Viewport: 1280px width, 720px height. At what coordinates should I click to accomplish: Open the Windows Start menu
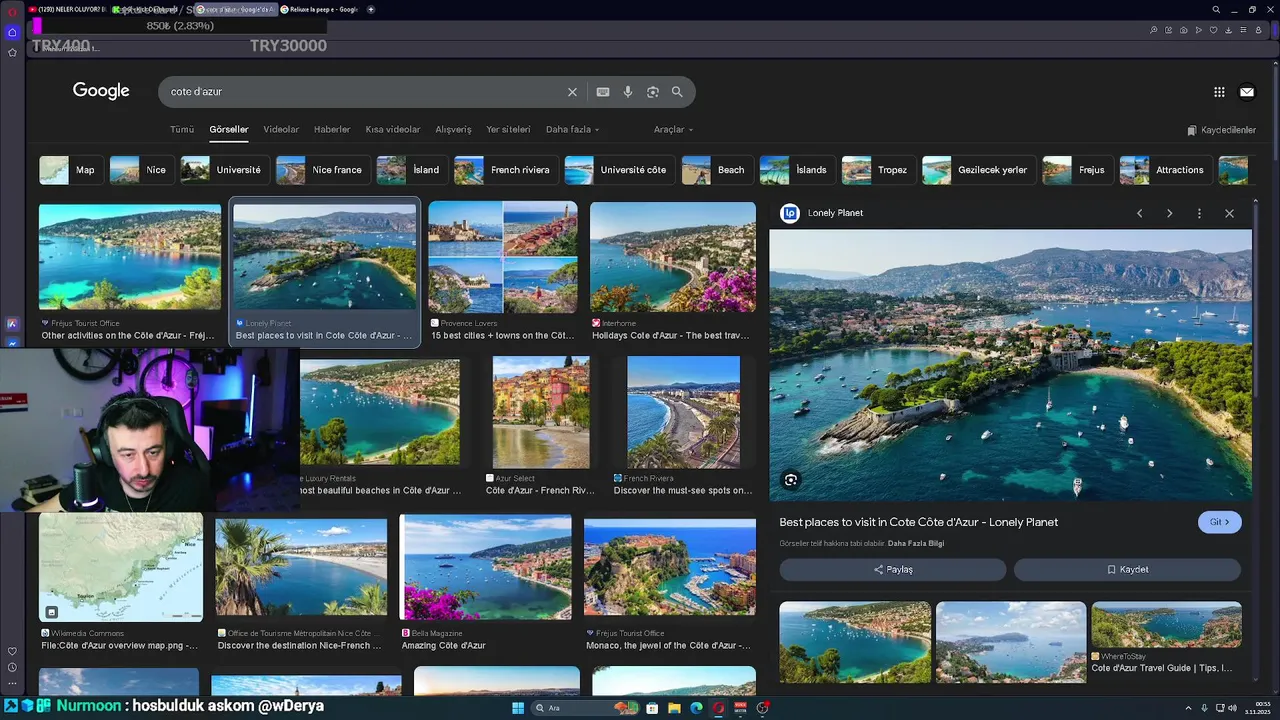tap(518, 708)
